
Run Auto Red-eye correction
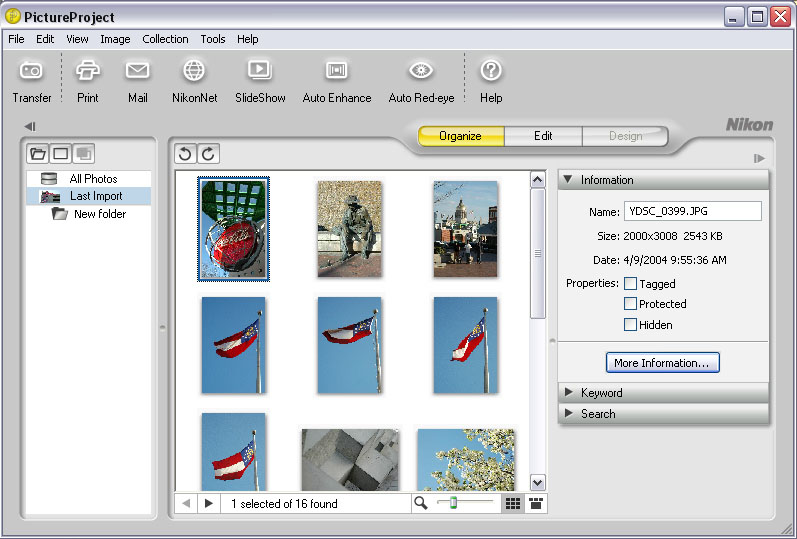(421, 71)
